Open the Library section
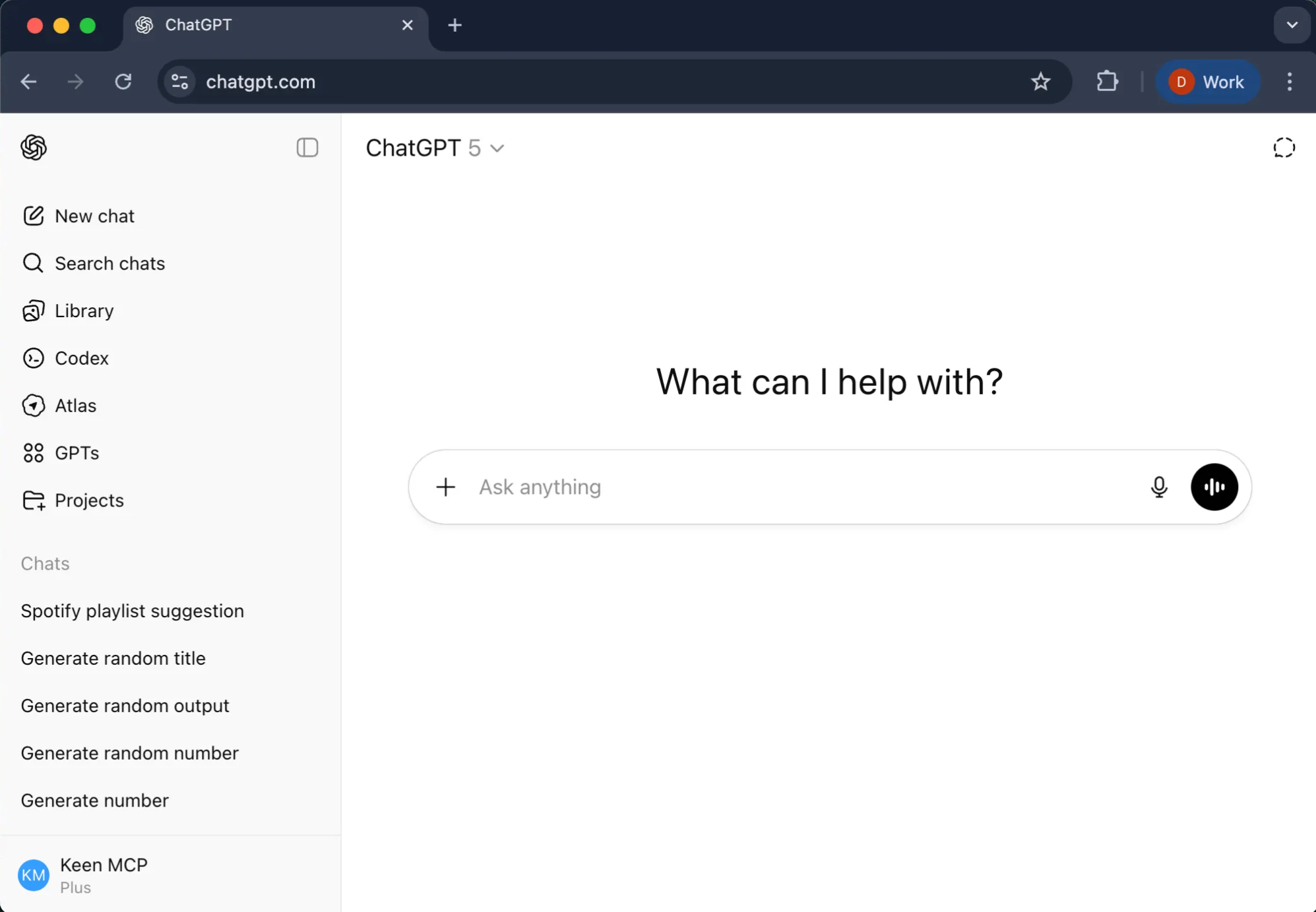Screen dimensions: 1316x912 click(x=84, y=311)
